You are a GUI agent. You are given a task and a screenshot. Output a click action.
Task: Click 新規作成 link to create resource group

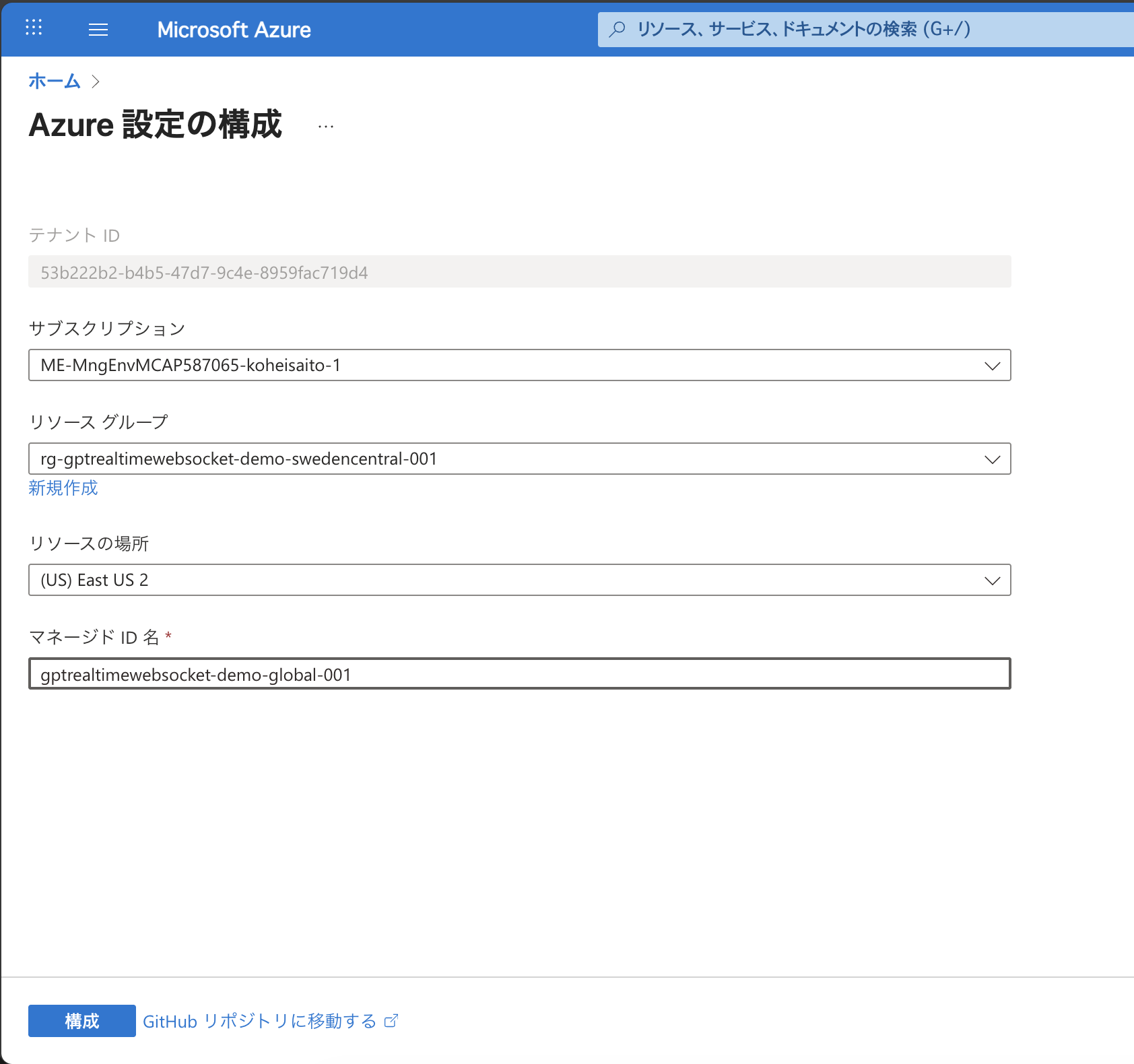coord(63,488)
